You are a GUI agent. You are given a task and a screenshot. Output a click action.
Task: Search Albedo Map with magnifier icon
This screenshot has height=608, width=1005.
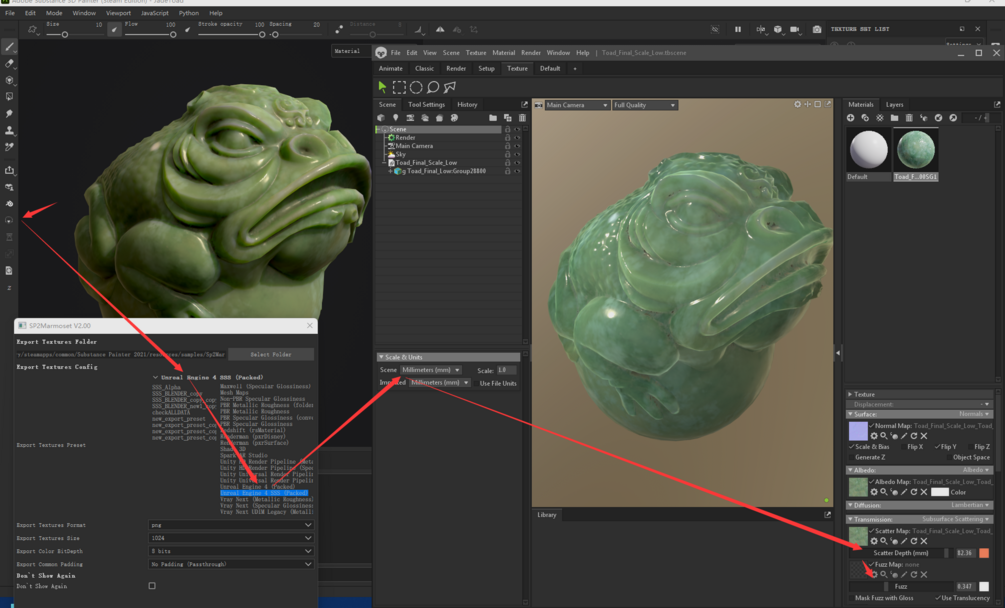(x=883, y=492)
